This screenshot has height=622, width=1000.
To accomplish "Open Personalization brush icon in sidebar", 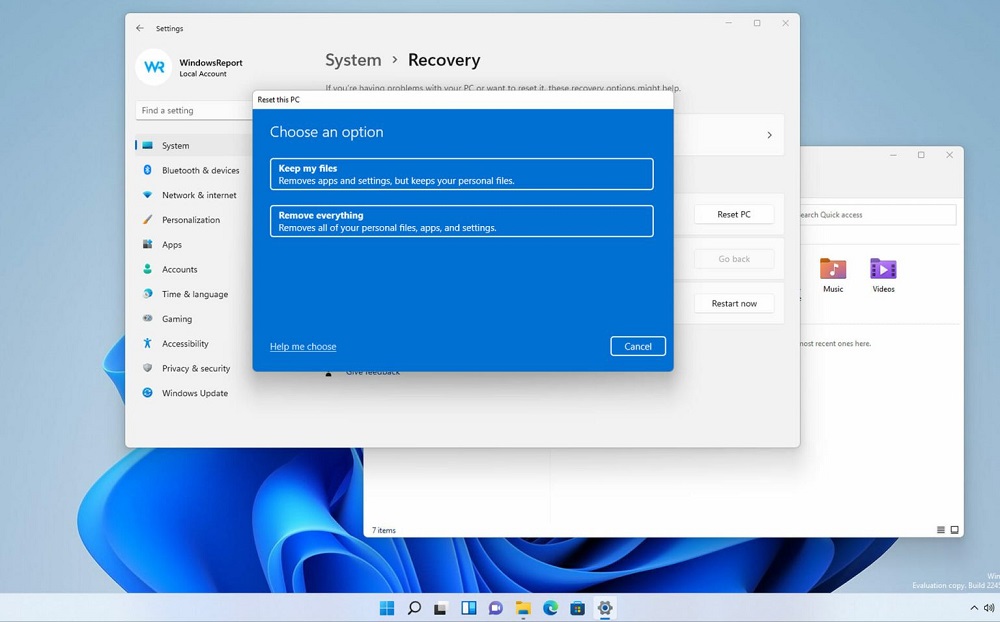I will pyautogui.click(x=147, y=219).
